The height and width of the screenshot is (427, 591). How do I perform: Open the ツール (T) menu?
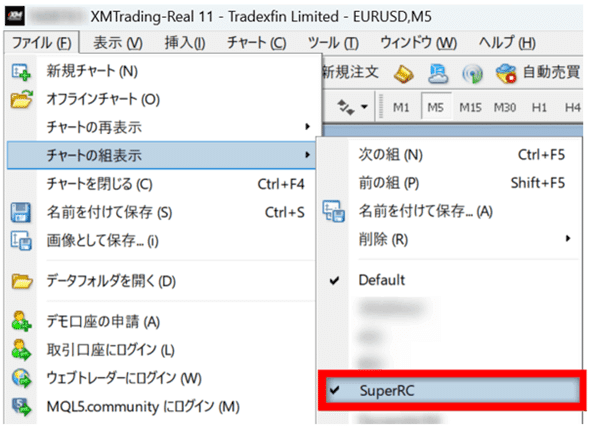(x=333, y=43)
